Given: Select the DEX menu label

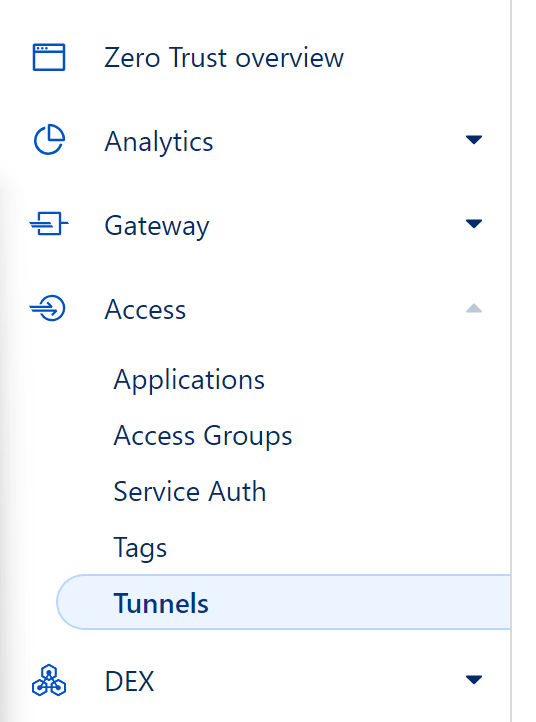Looking at the screenshot, I should pyautogui.click(x=129, y=681).
